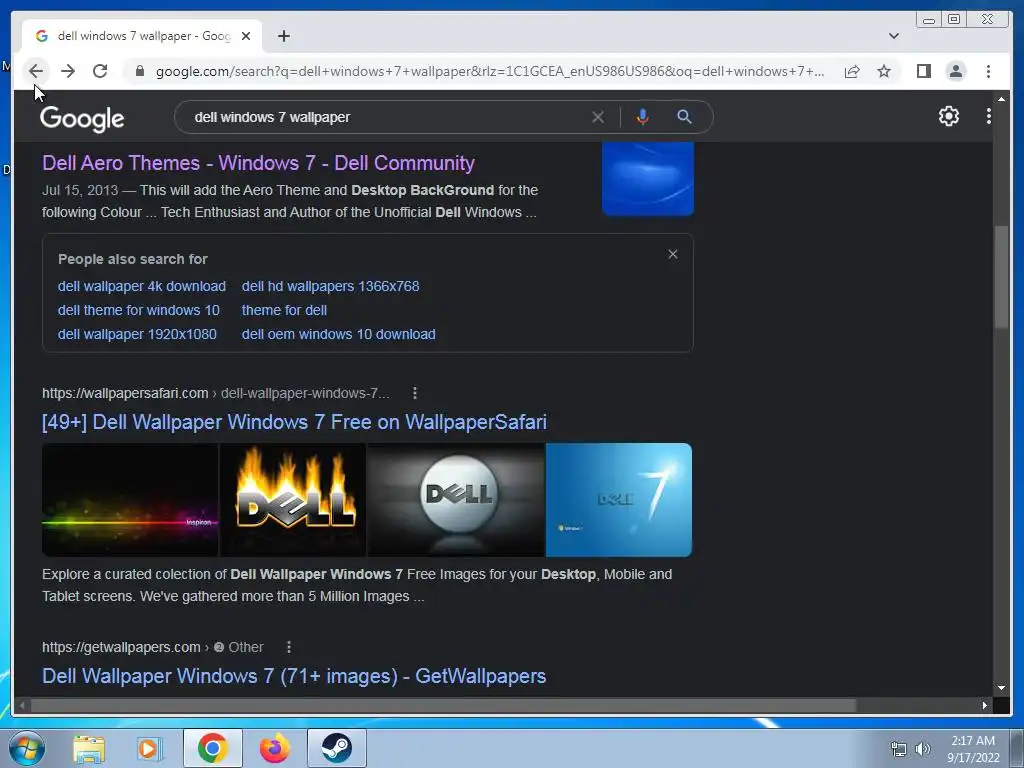The height and width of the screenshot is (768, 1024).
Task: Submit search with magnifier icon
Action: 684,117
